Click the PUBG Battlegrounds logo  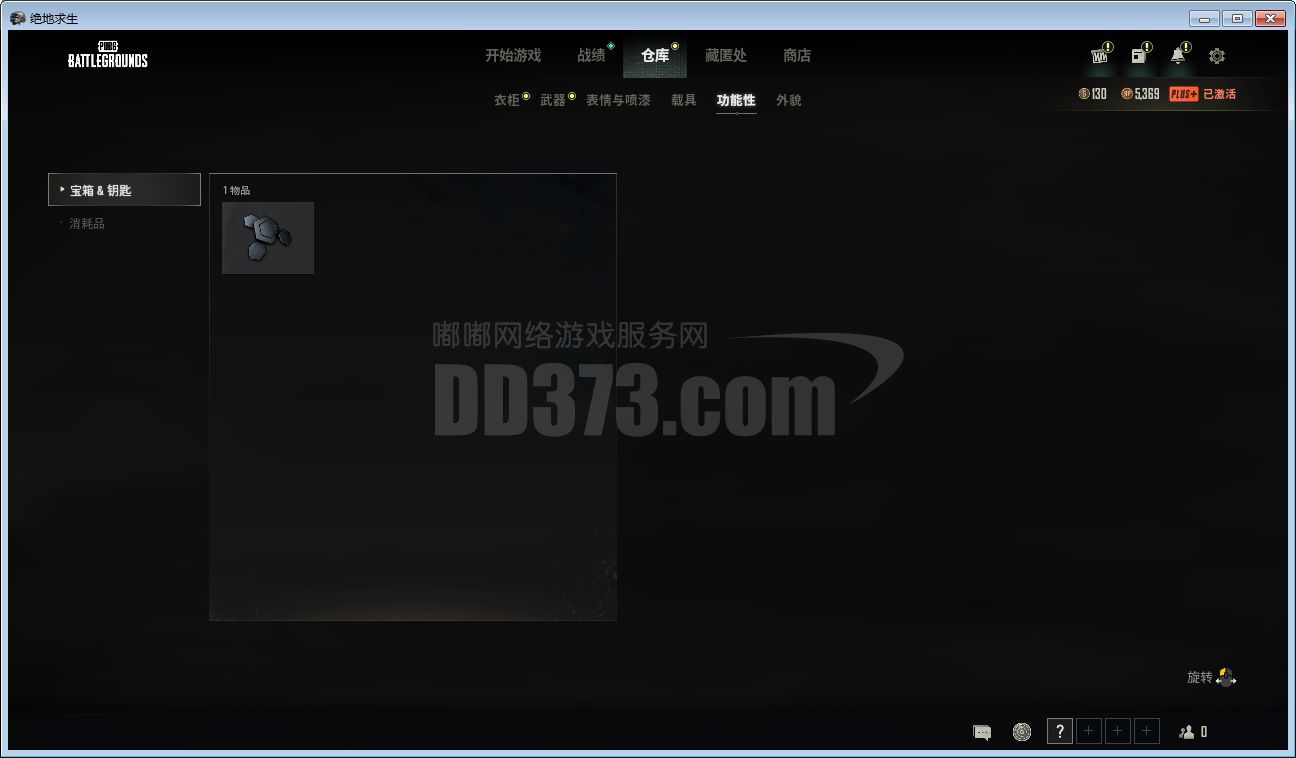coord(108,55)
